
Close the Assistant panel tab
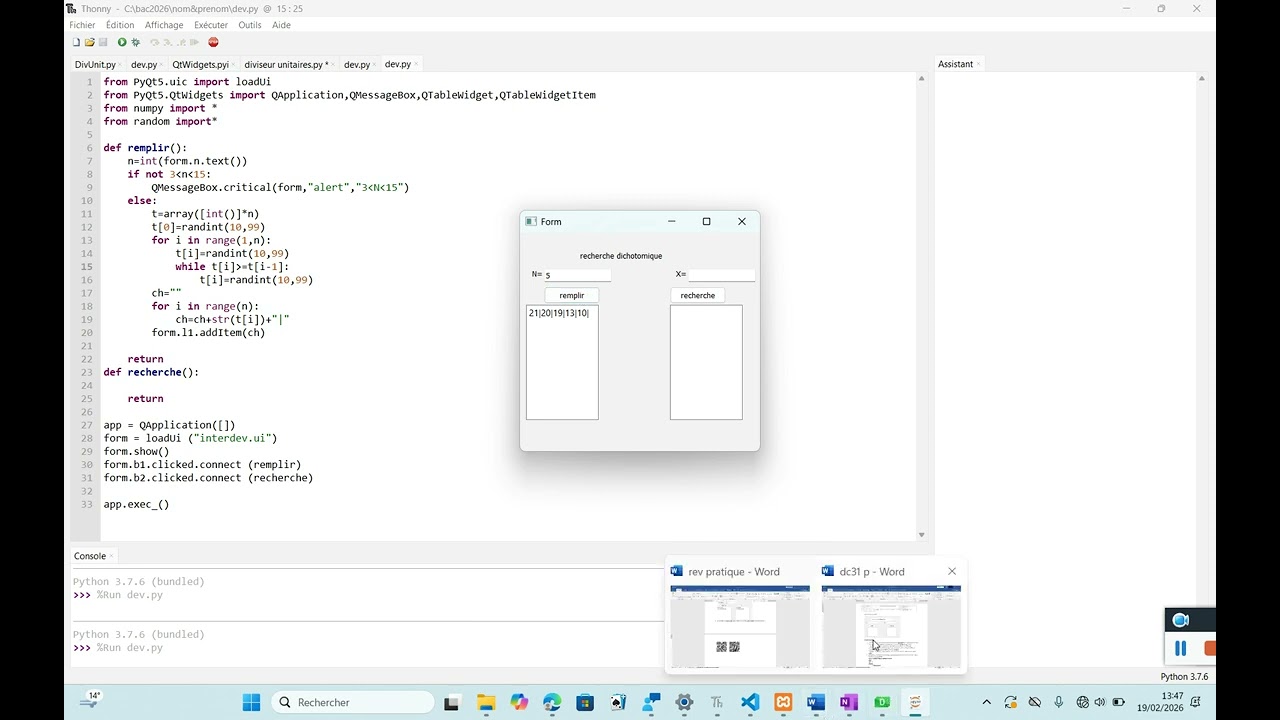tap(979, 64)
